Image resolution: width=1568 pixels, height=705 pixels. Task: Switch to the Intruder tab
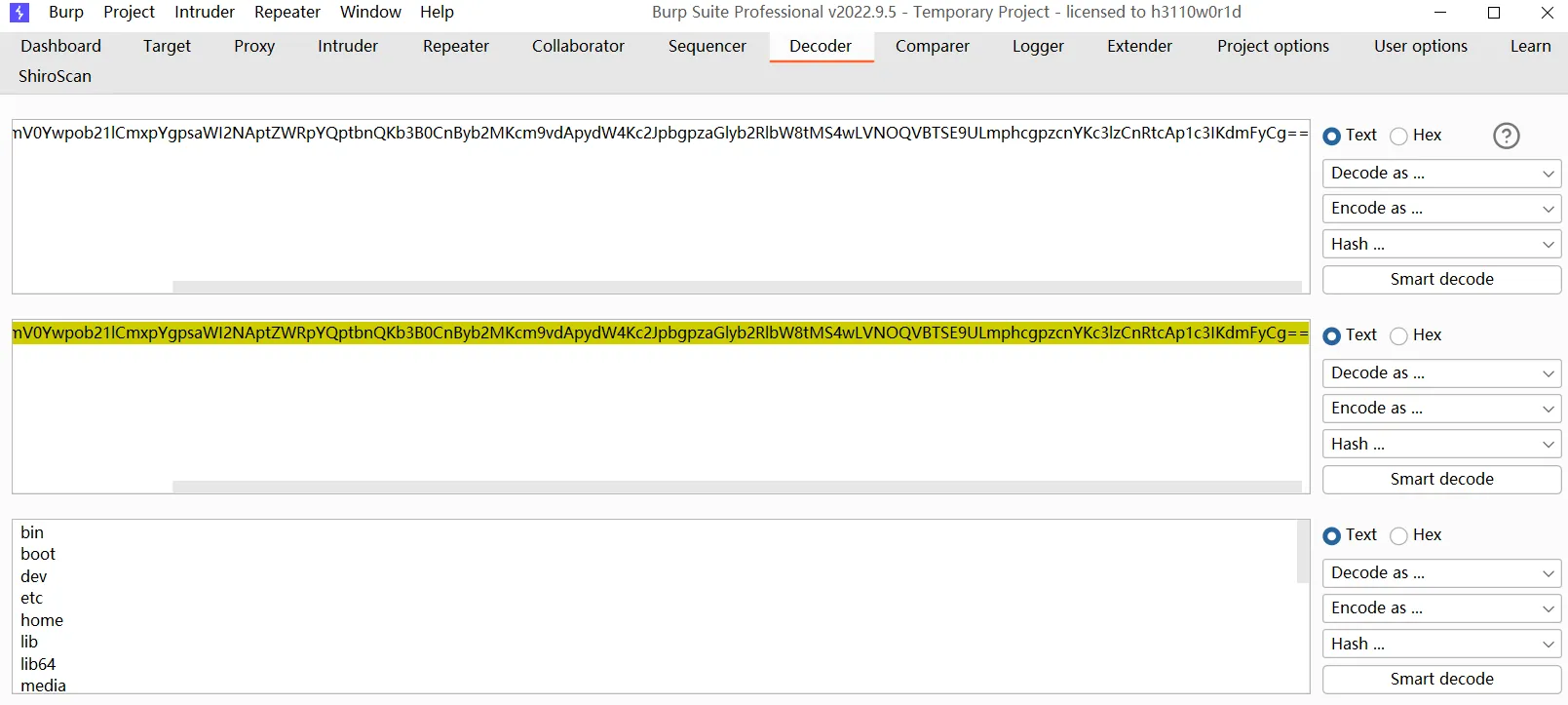pos(348,46)
